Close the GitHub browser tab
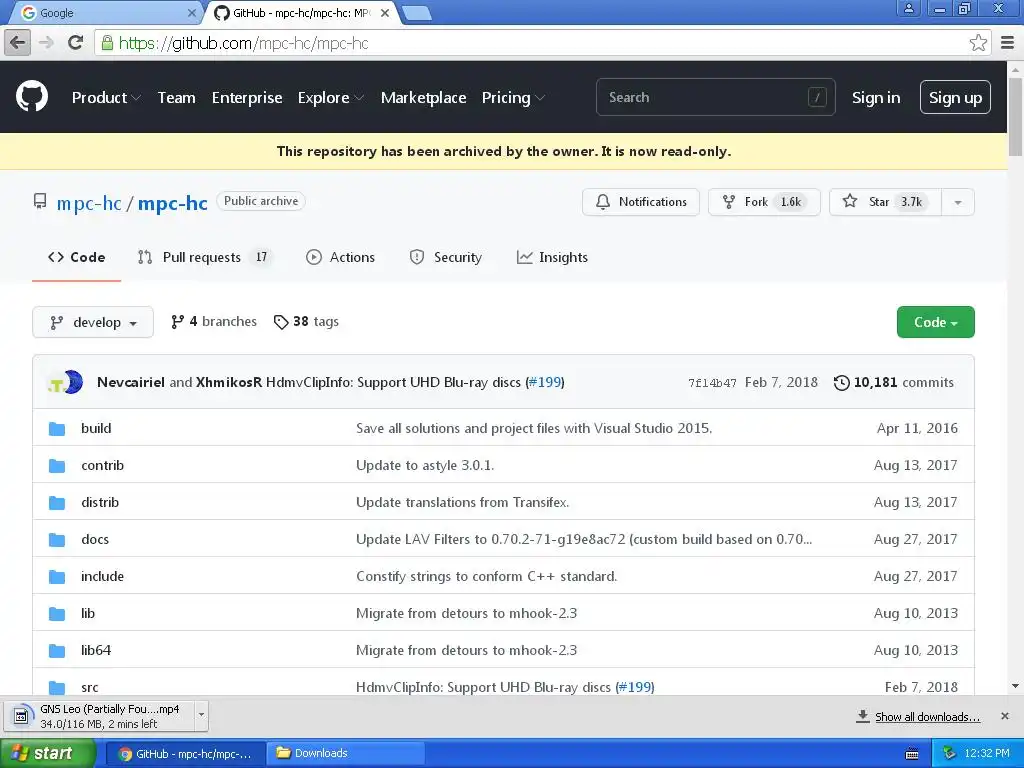Screen dimensions: 1024x768 pyautogui.click(x=385, y=12)
